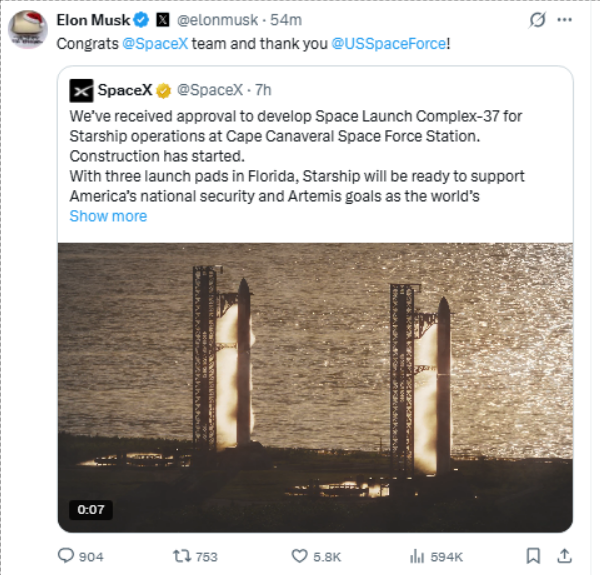Open Elon Musk's profile avatar

28,27
